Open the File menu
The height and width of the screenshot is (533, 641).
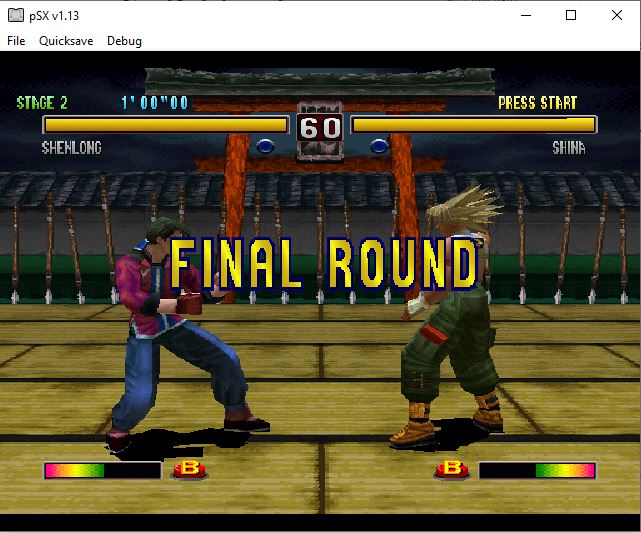[16, 41]
